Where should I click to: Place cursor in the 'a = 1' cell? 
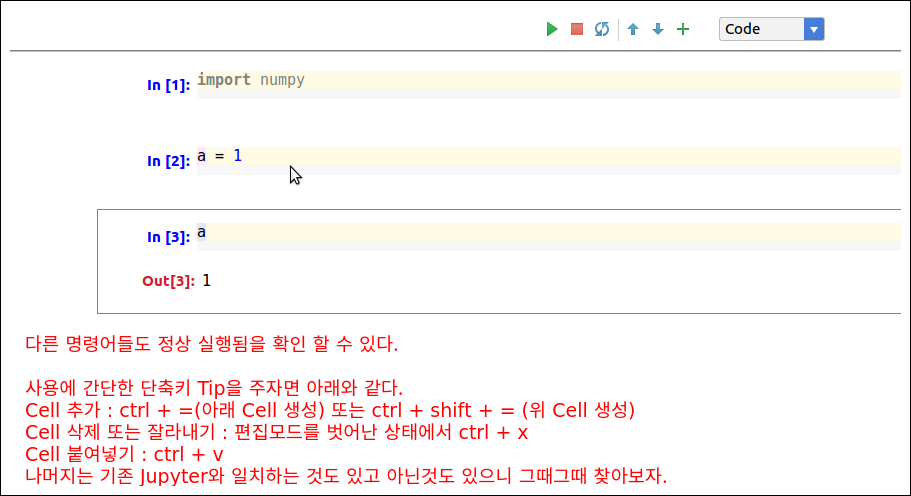click(548, 161)
